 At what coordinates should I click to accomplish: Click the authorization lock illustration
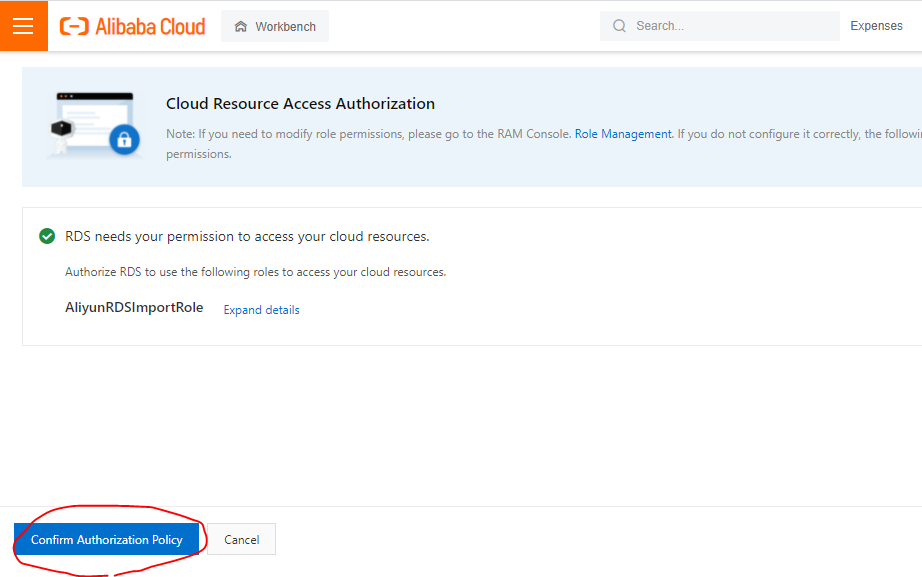click(x=94, y=125)
